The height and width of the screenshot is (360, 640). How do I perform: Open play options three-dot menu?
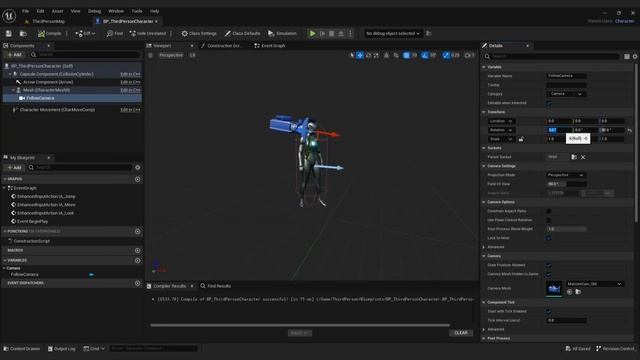point(350,33)
